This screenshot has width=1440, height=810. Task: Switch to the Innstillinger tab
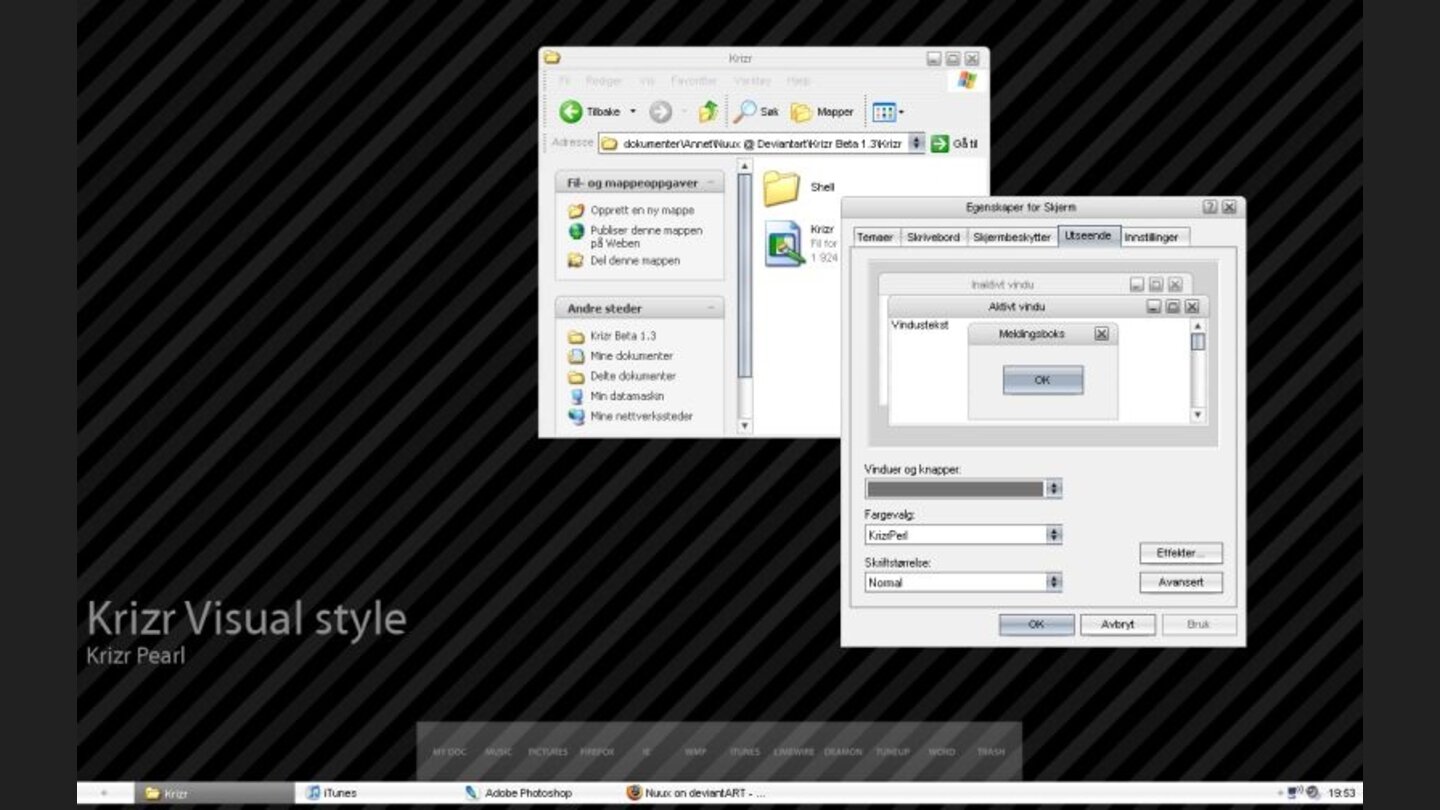(1153, 237)
